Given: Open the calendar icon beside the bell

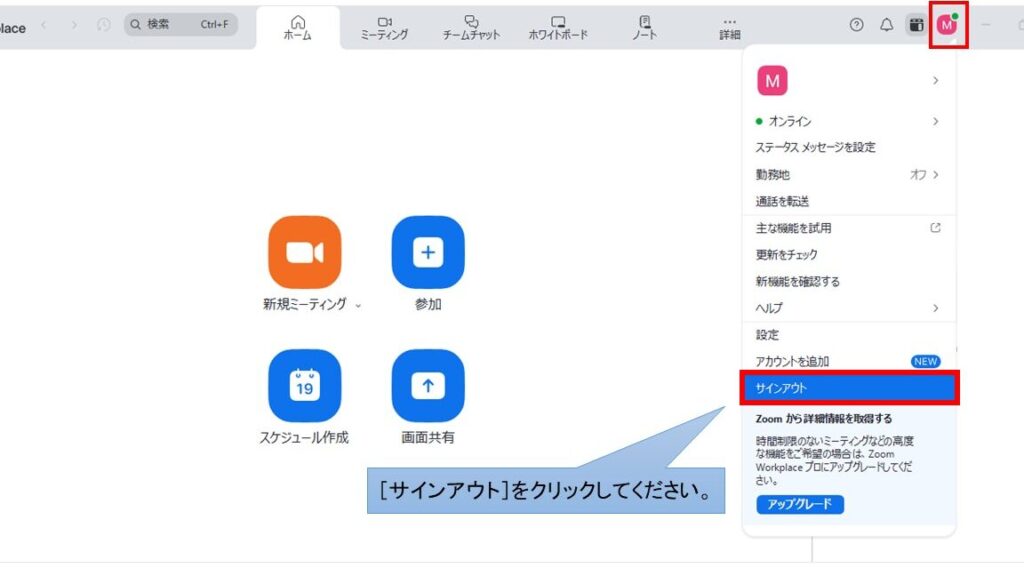Looking at the screenshot, I should (916, 26).
